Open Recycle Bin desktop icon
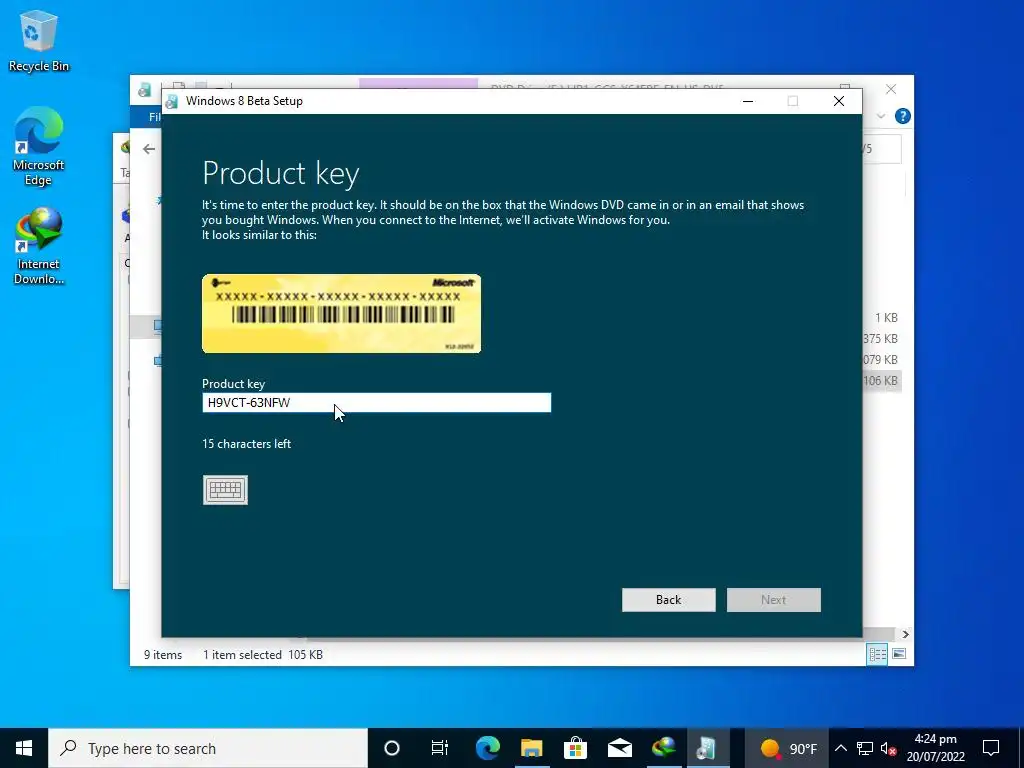Image resolution: width=1024 pixels, height=768 pixels. click(x=39, y=42)
